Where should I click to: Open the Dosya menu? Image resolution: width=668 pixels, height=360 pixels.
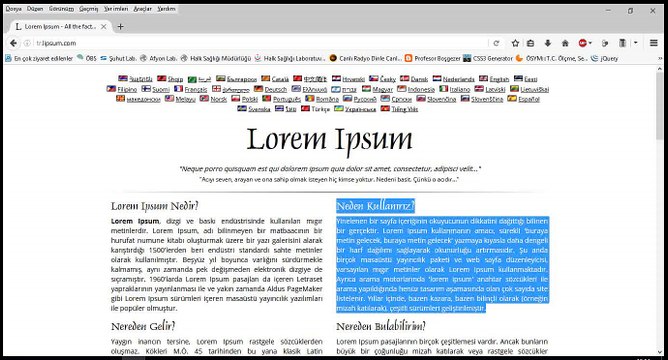[x=13, y=9]
